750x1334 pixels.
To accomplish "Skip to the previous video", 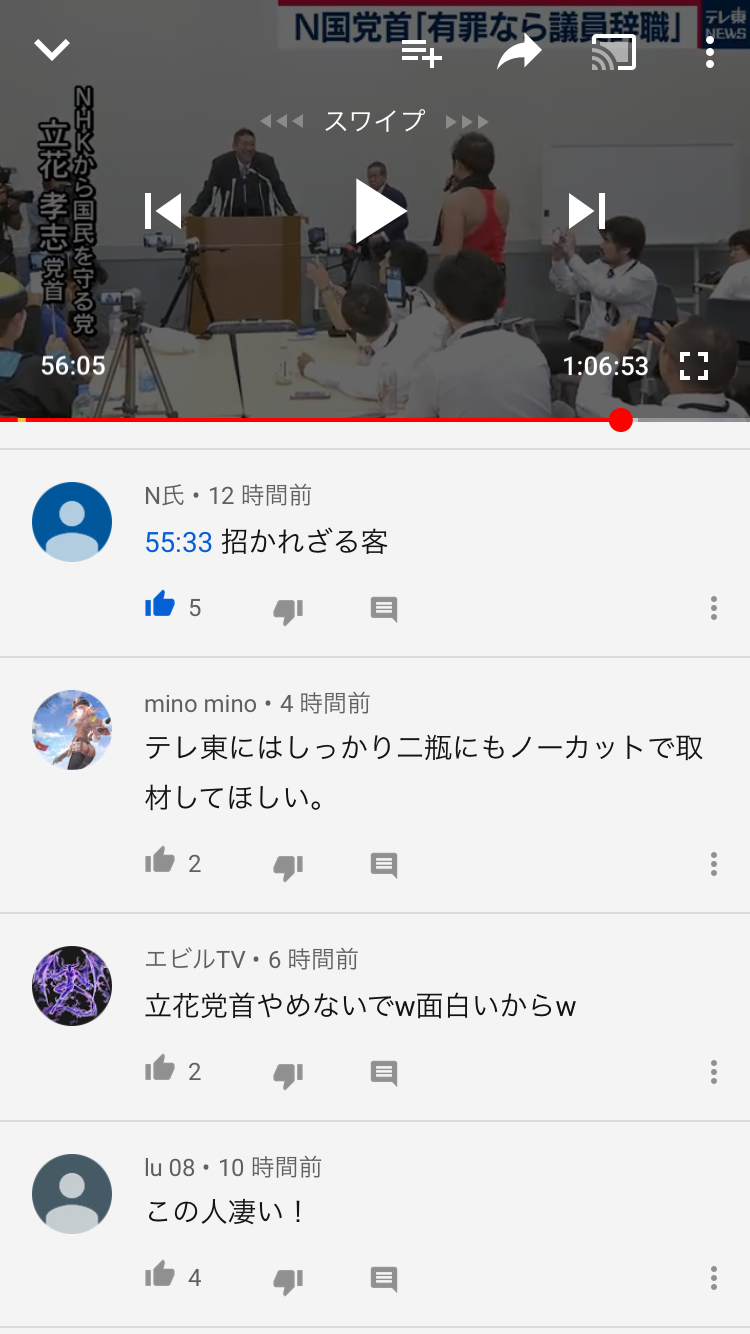I will (x=164, y=211).
